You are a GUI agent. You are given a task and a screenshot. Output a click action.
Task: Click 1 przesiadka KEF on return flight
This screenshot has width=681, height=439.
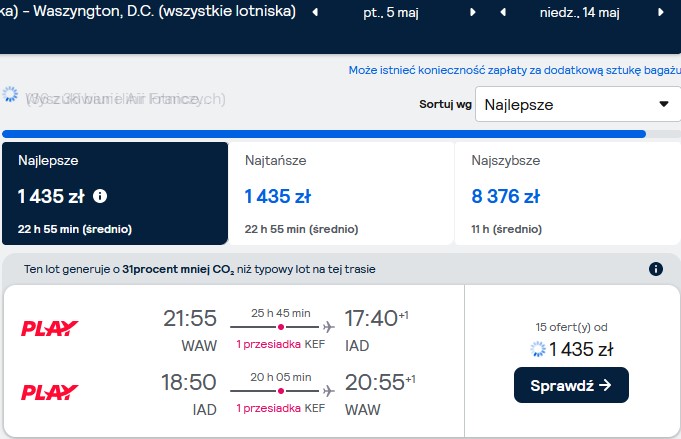[x=281, y=408]
